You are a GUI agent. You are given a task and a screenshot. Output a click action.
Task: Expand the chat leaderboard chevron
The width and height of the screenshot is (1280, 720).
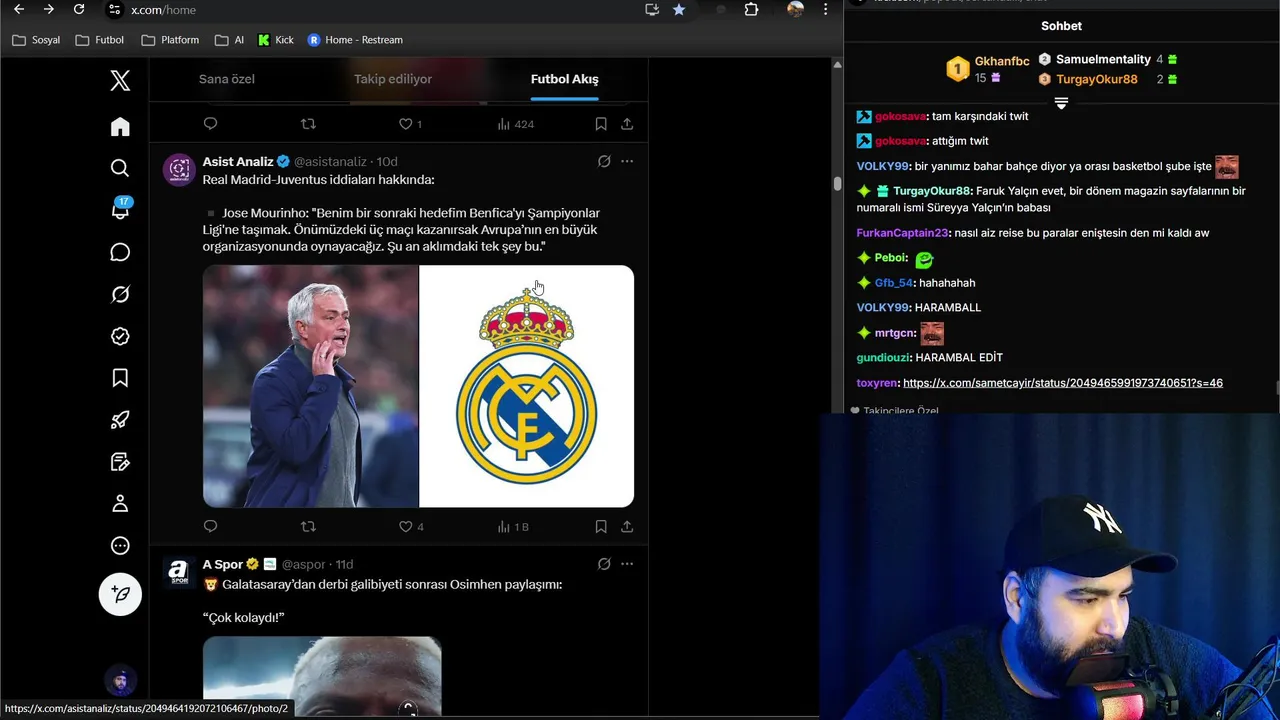tap(1061, 103)
